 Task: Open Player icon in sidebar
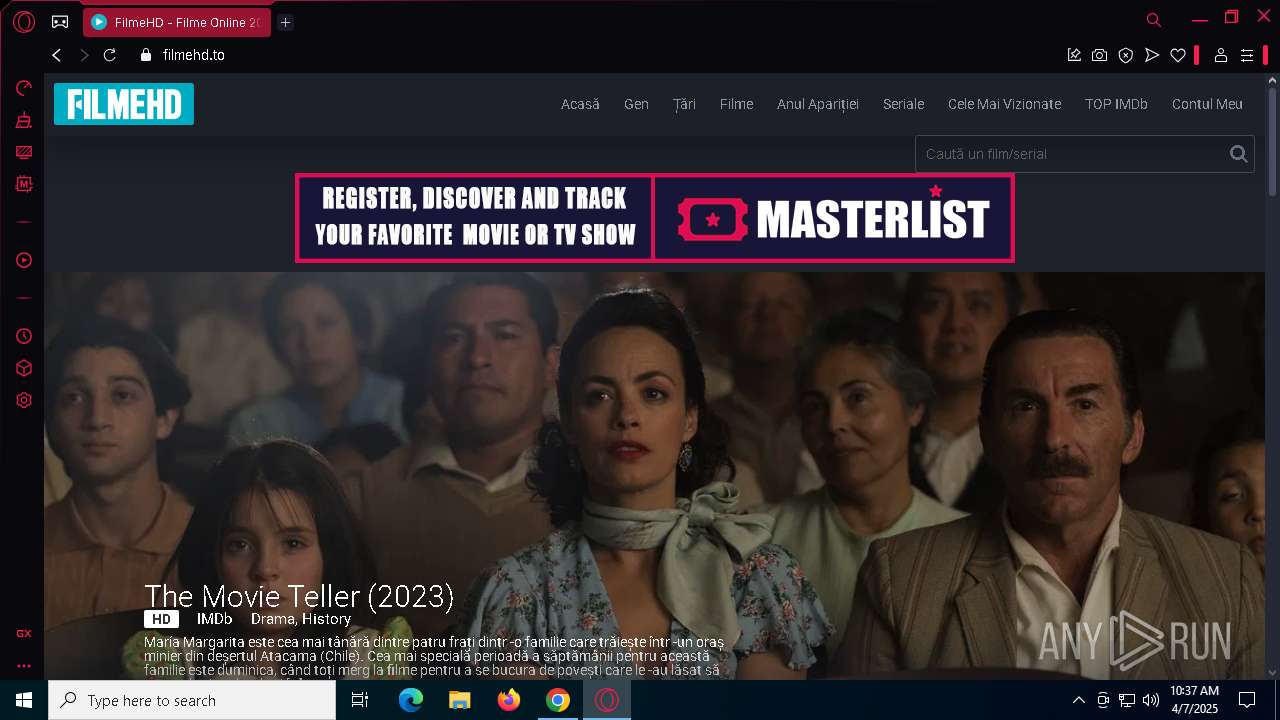click(24, 260)
